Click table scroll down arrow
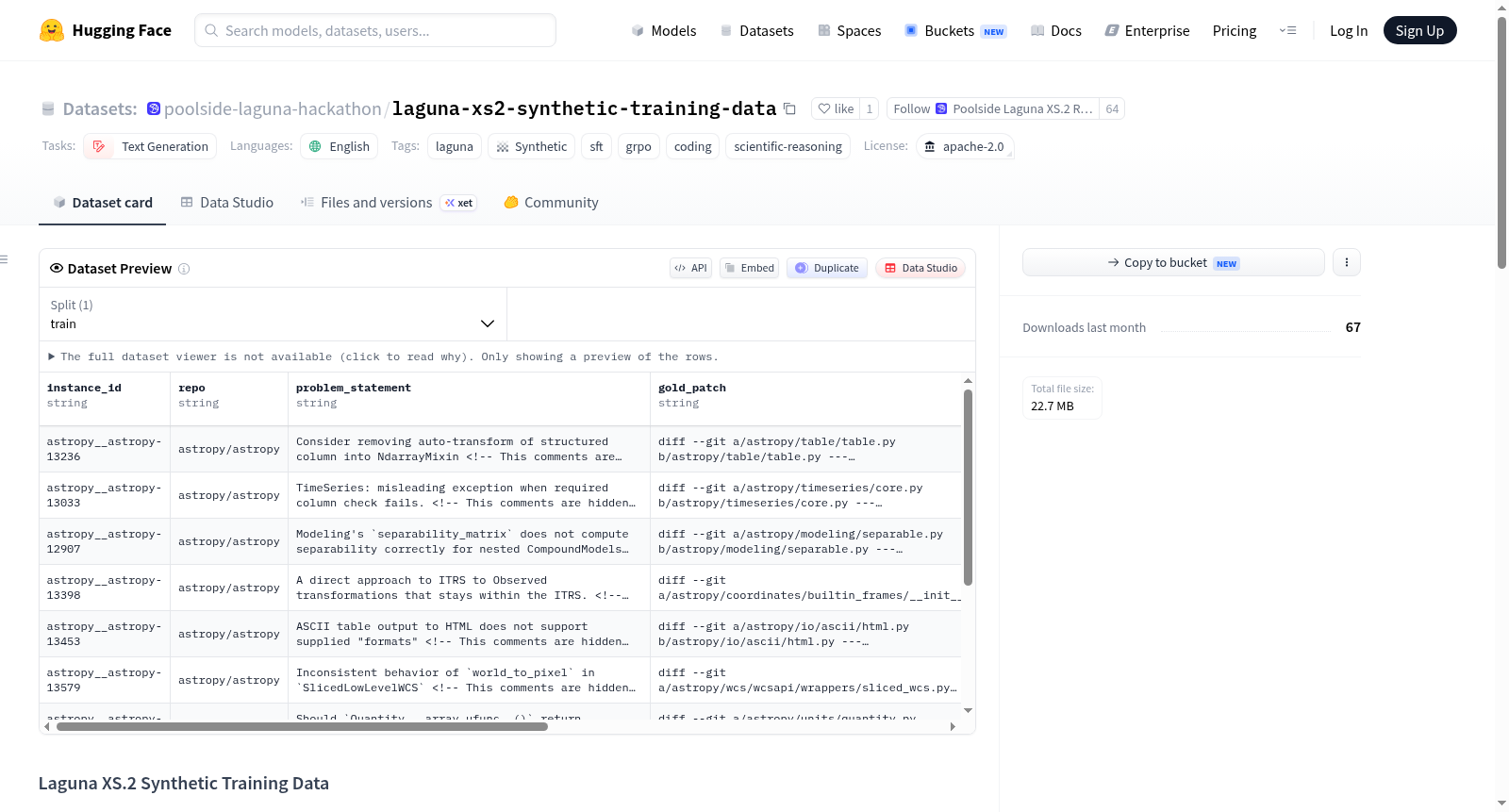 [968, 710]
